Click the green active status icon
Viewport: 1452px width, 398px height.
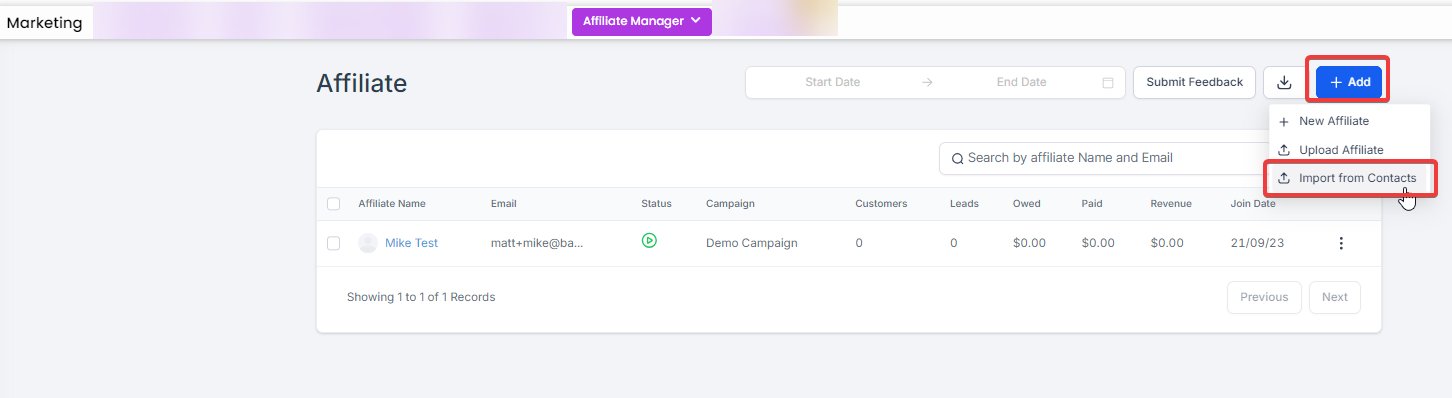pos(649,240)
